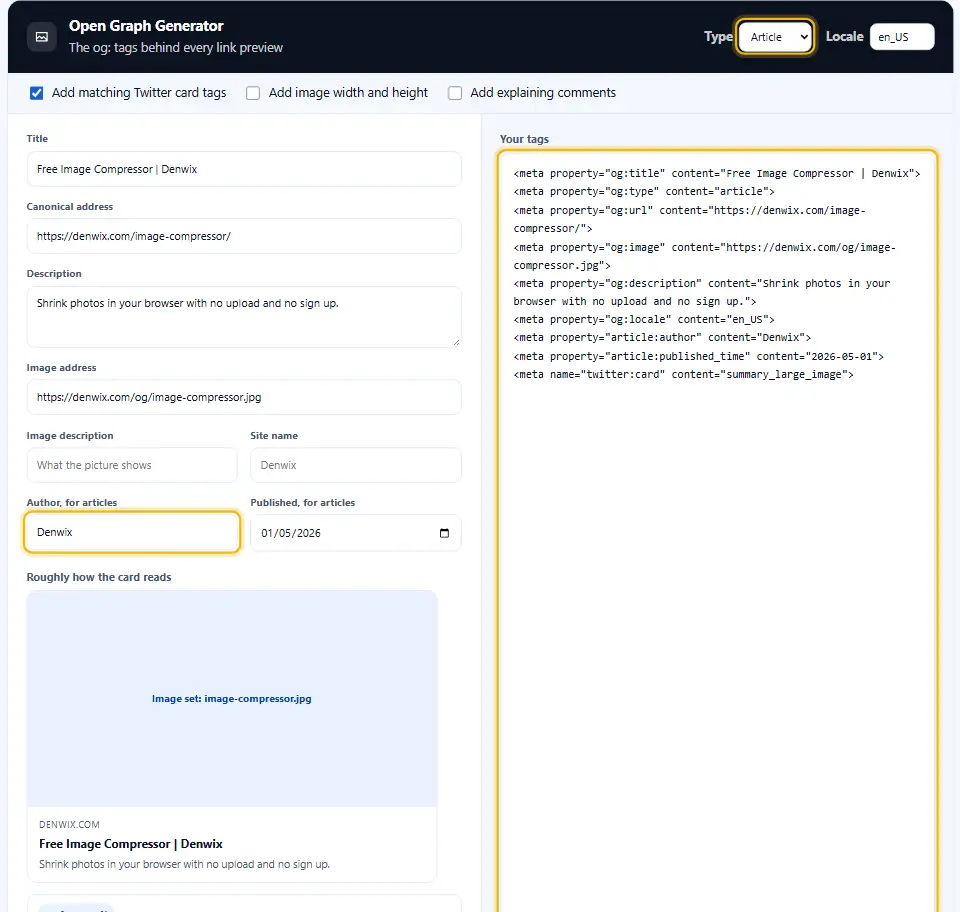Screen dimensions: 960x912
Task: Click the Image address input field
Action: [244, 397]
